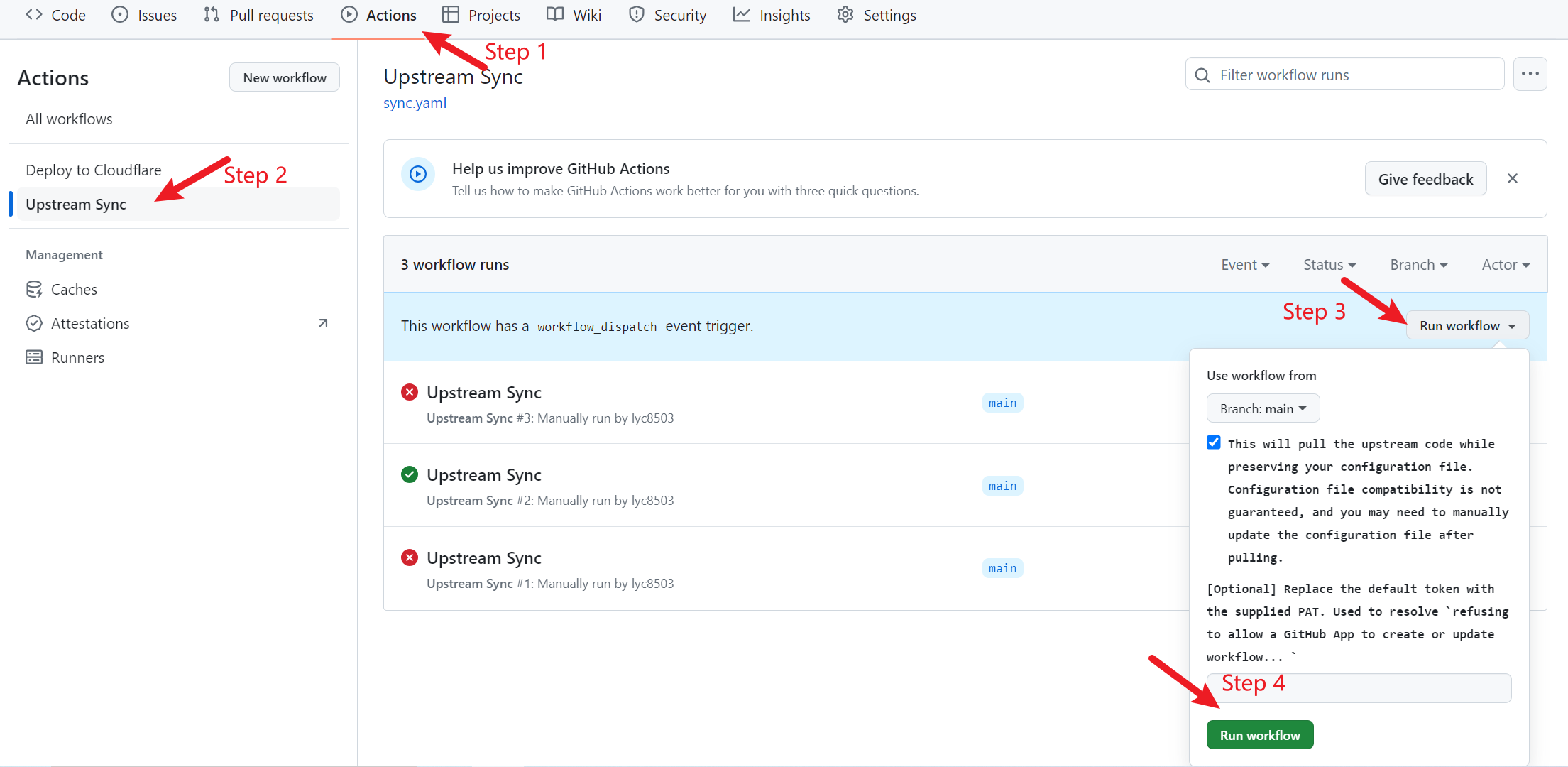View the Insights tab
This screenshot has height=767, width=1568.
[772, 15]
